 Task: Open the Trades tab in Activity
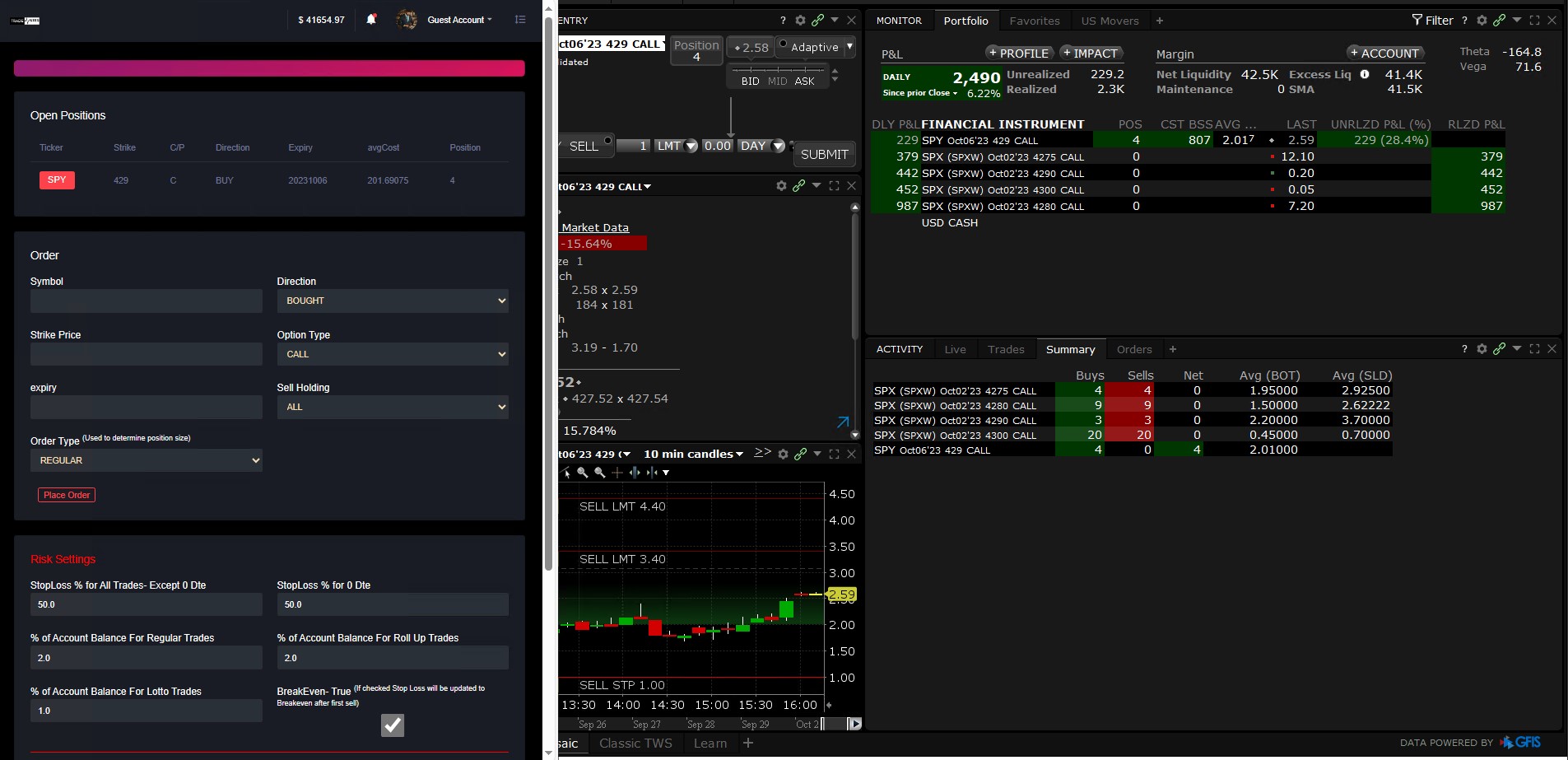click(x=1006, y=349)
